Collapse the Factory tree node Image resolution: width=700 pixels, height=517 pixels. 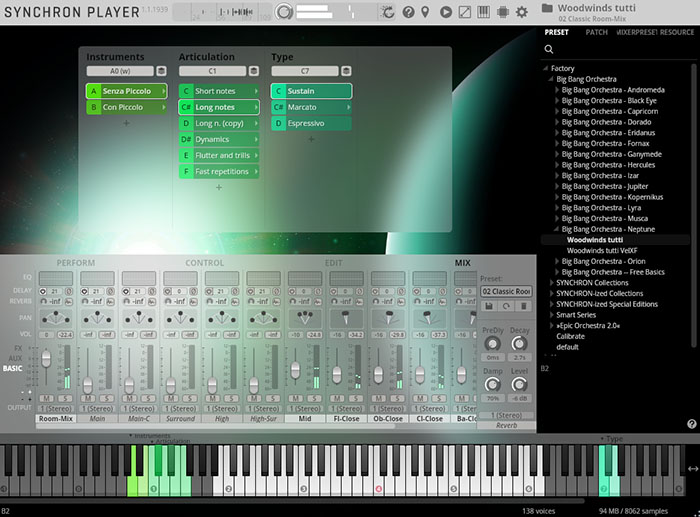tap(546, 68)
